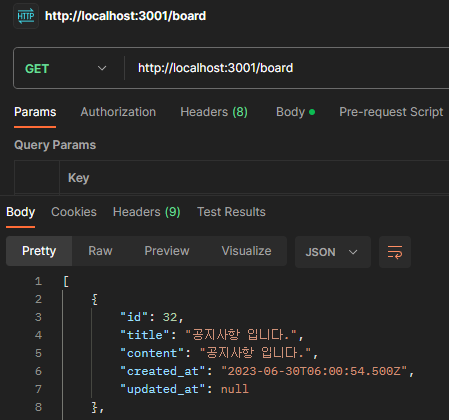449x420 pixels.
Task: Open the JSON format dropdown
Action: (333, 252)
